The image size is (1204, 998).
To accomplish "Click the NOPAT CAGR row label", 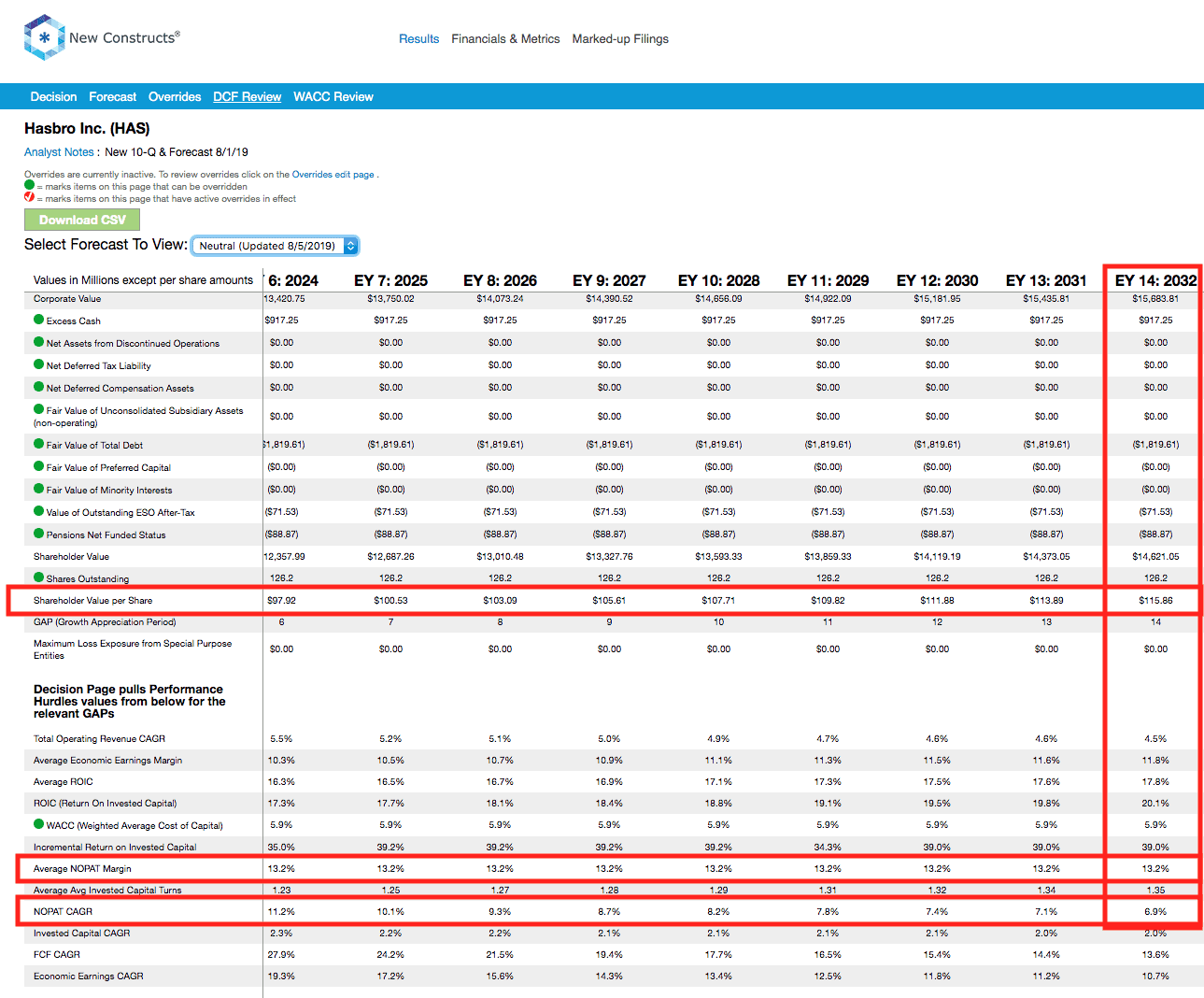I will [x=63, y=912].
